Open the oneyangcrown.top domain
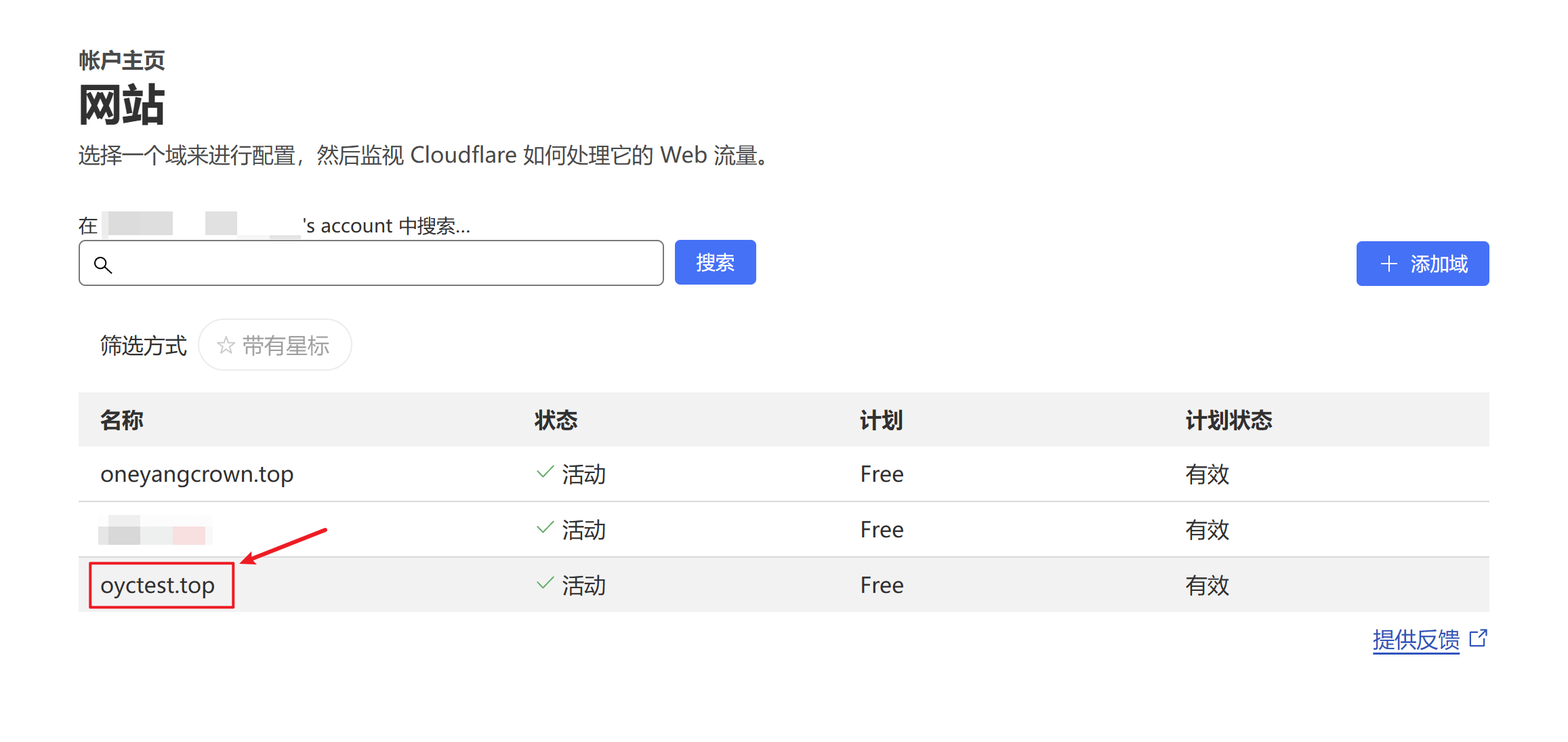The width and height of the screenshot is (1568, 742). pos(197,474)
